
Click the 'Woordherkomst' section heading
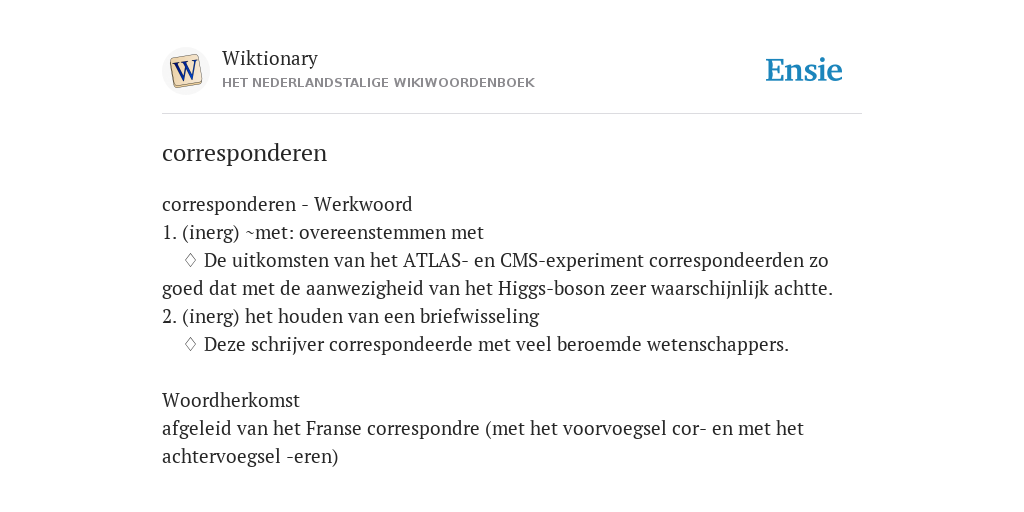pyautogui.click(x=231, y=400)
